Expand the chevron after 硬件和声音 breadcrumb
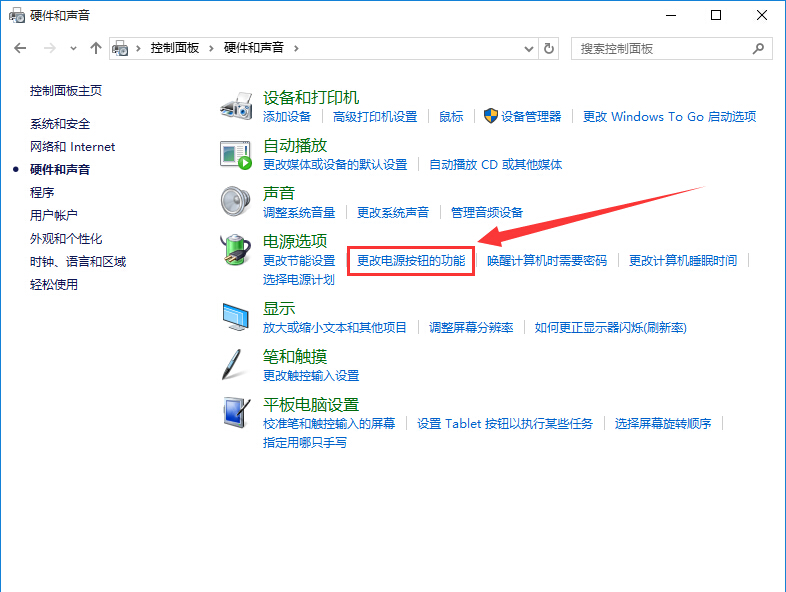786x592 pixels. tap(297, 48)
